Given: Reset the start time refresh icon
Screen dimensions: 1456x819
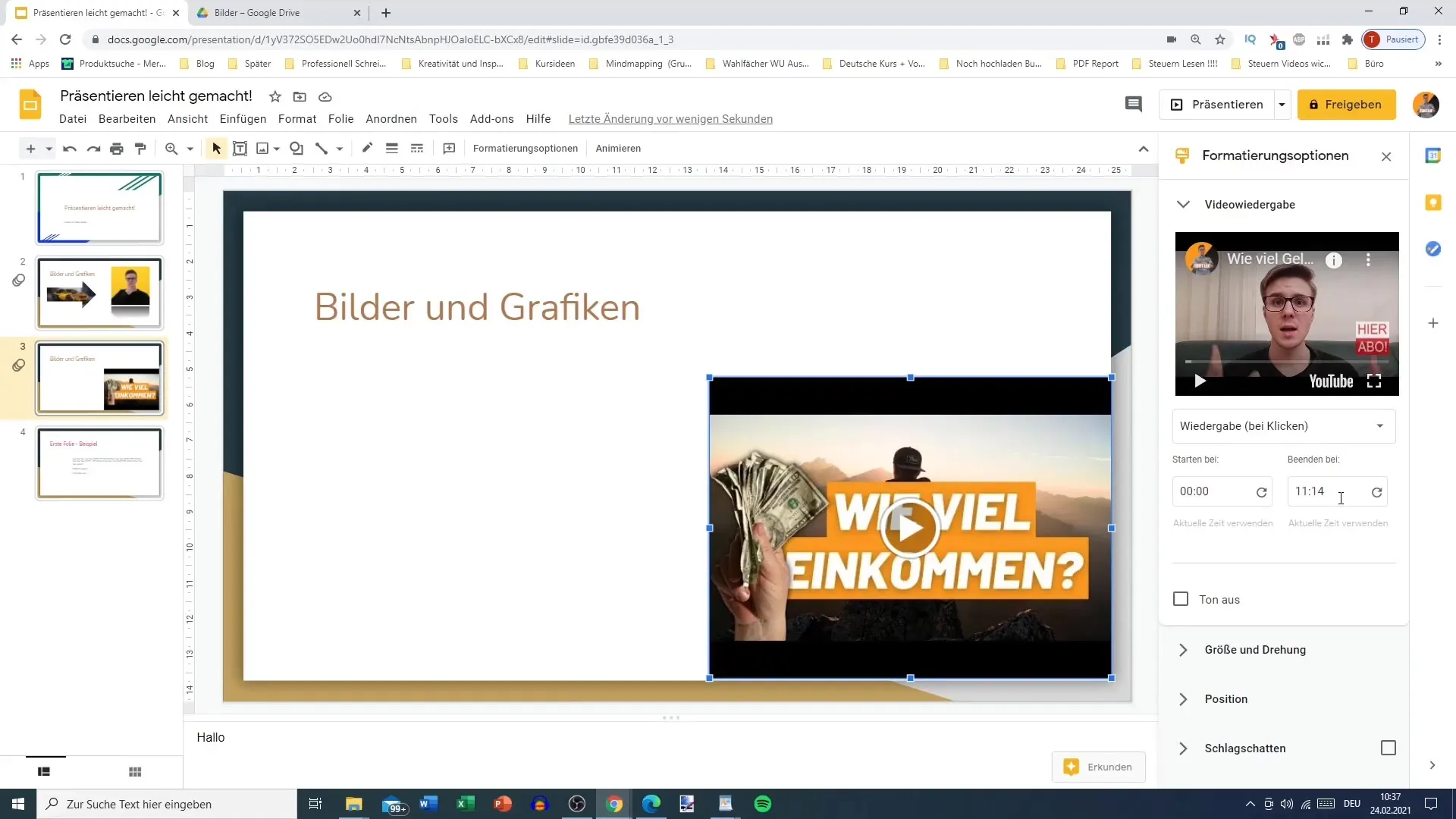Looking at the screenshot, I should point(1262,492).
